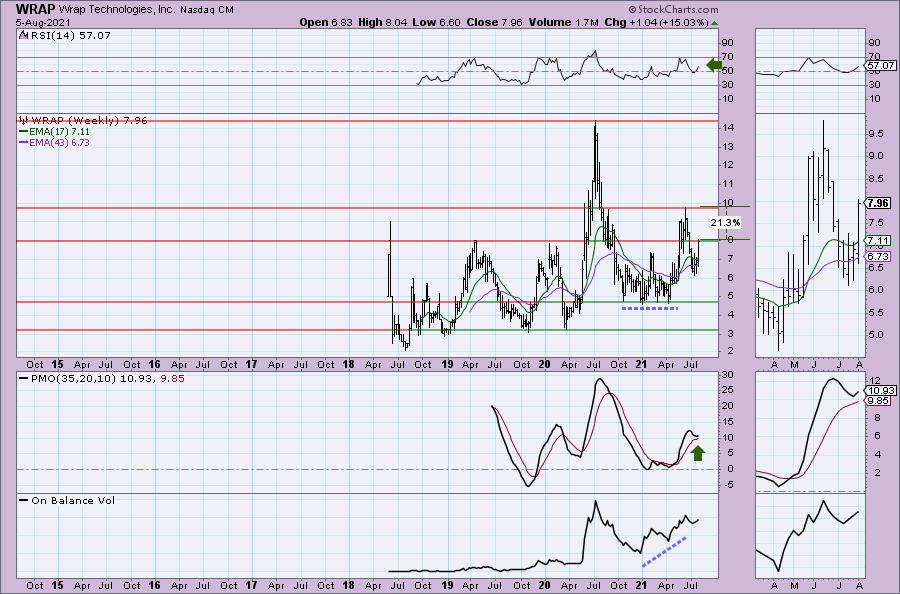Click the 12 label on zoomed PMO axis

pyautogui.click(x=875, y=381)
